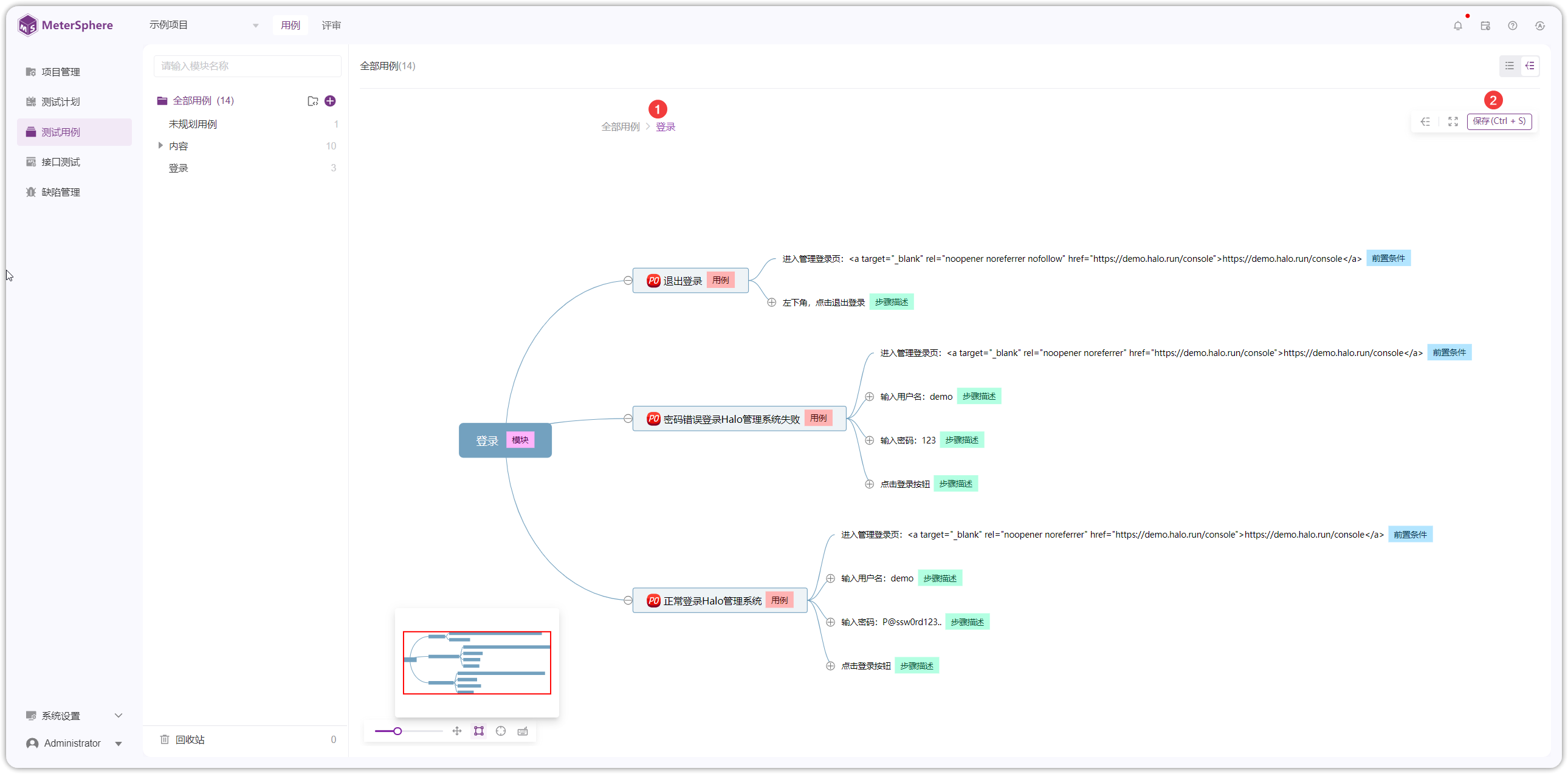Collapse the 退出登录 case node
Image resolution: width=1568 pixels, height=774 pixels.
coord(628,281)
